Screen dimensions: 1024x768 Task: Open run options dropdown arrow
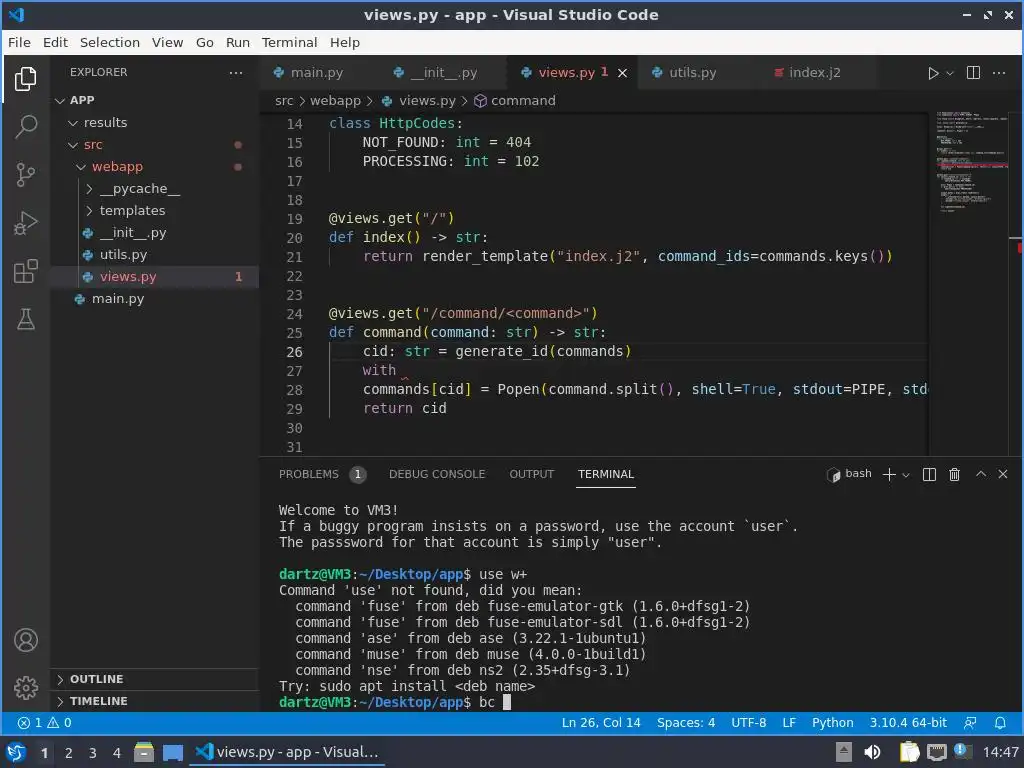coord(950,73)
